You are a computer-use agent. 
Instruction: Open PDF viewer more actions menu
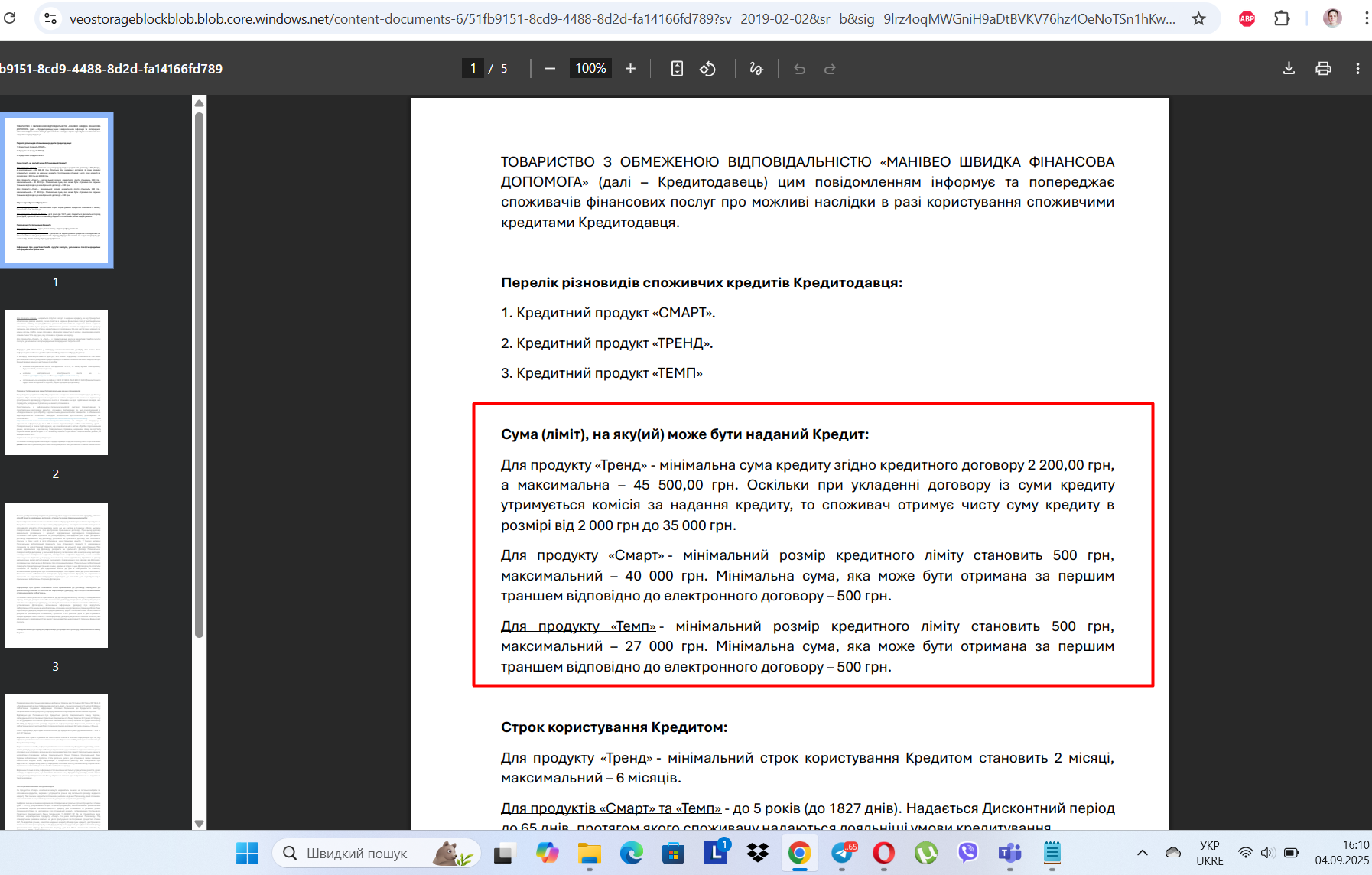pyautogui.click(x=1357, y=69)
